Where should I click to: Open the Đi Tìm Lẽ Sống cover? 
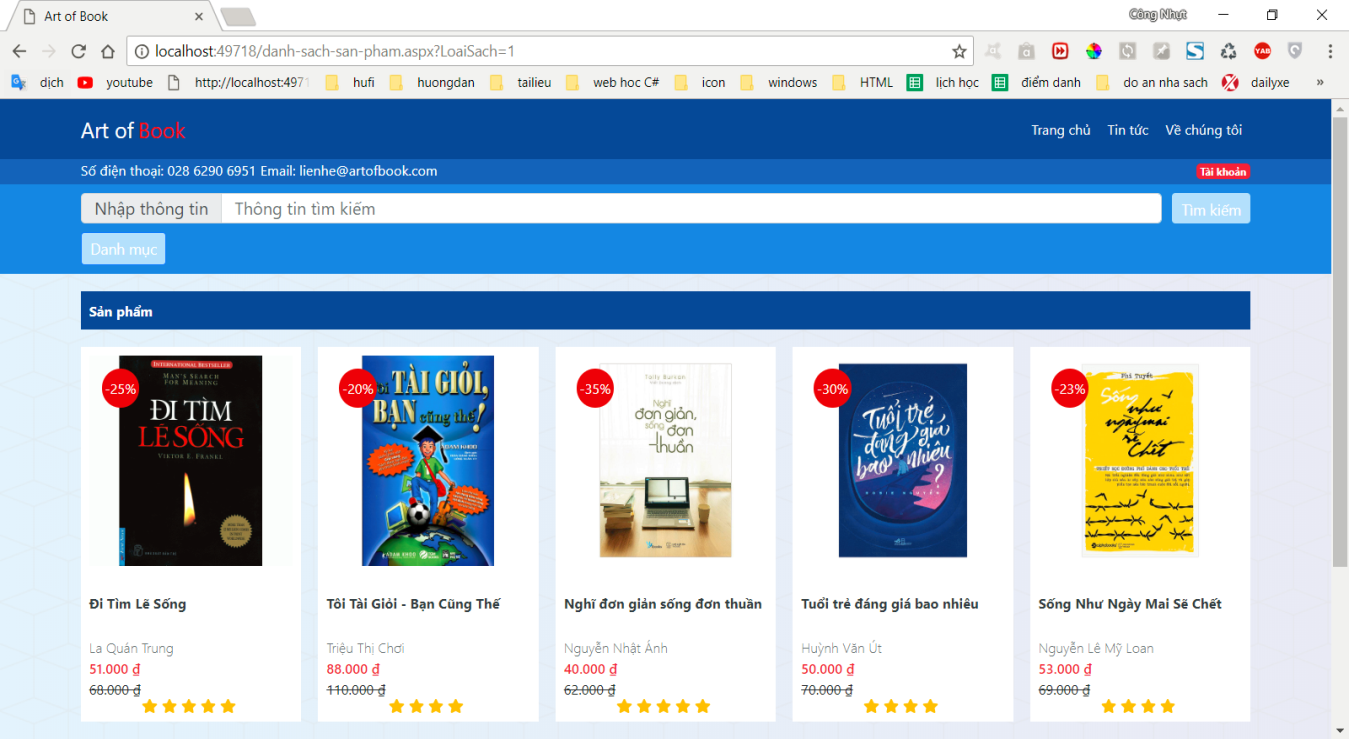pyautogui.click(x=190, y=461)
